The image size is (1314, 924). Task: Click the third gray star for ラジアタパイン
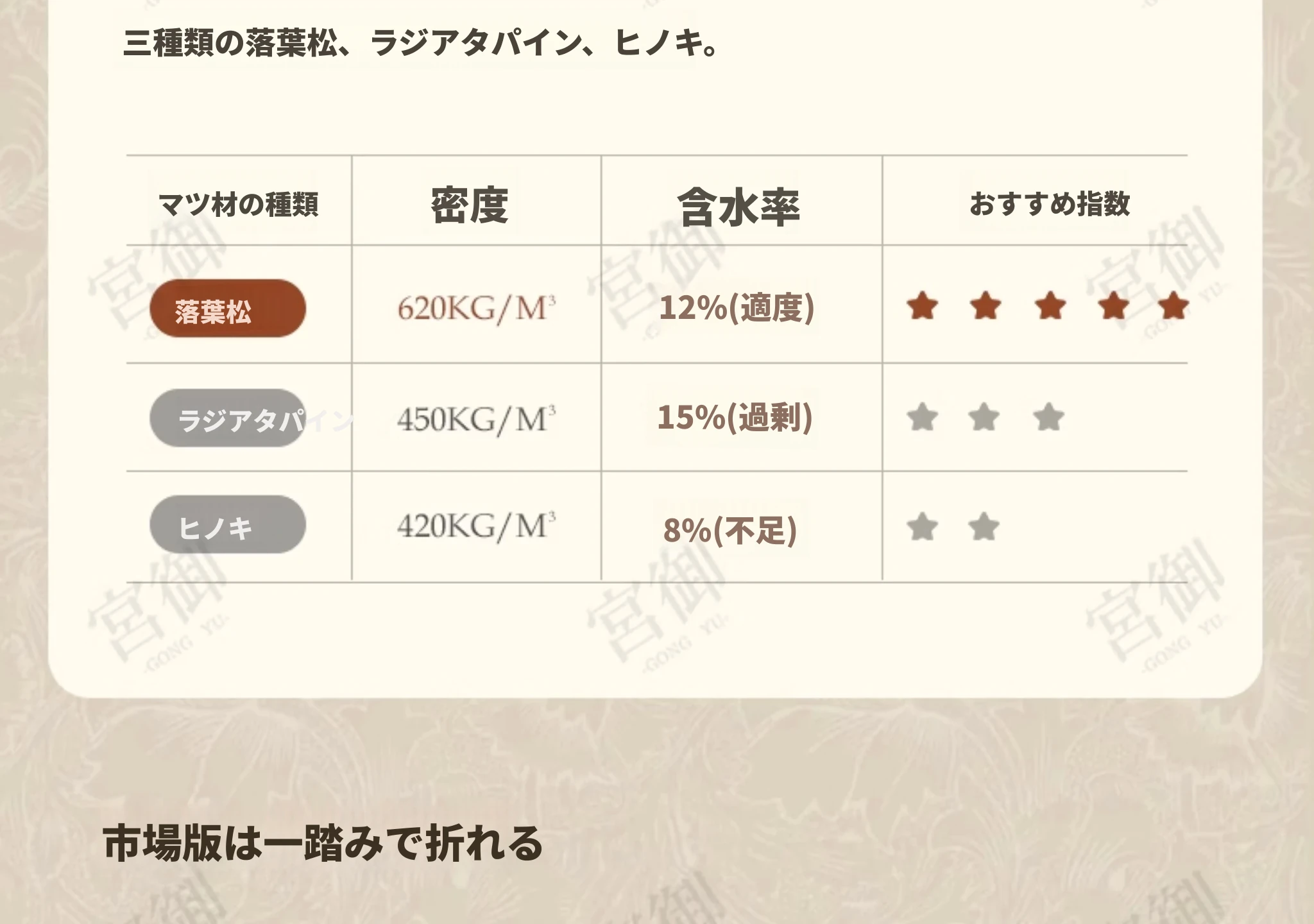click(1049, 418)
